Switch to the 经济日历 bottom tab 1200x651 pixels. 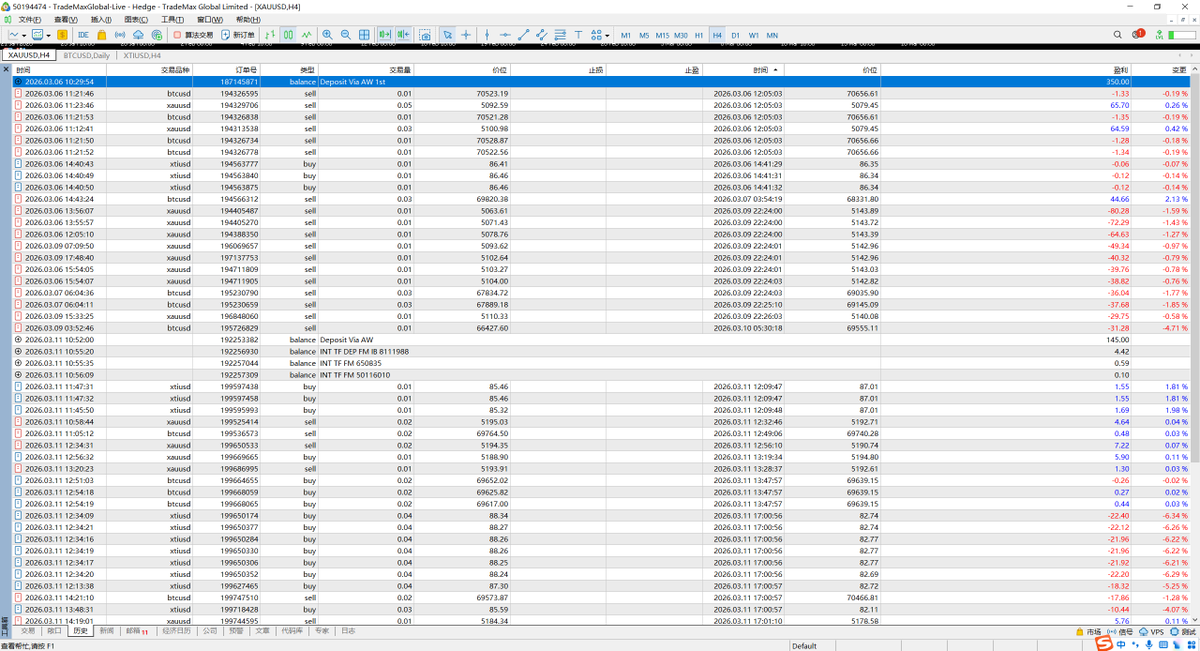[x=176, y=631]
